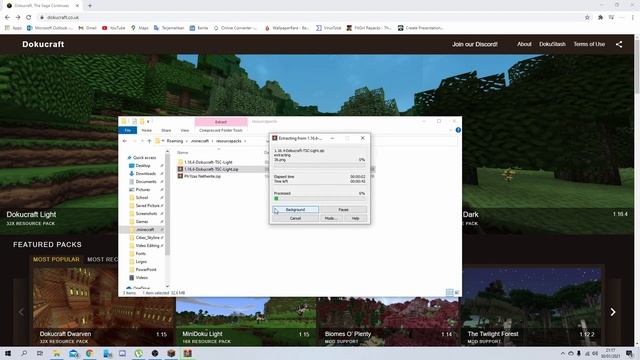Click the share icon on Dokucraft header
The image size is (640, 360).
point(619,44)
